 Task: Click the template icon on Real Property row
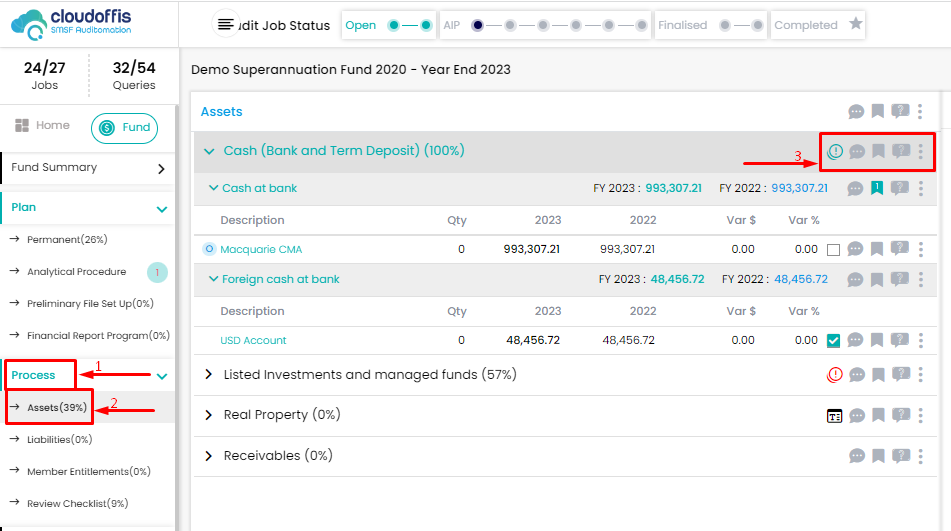coord(835,416)
